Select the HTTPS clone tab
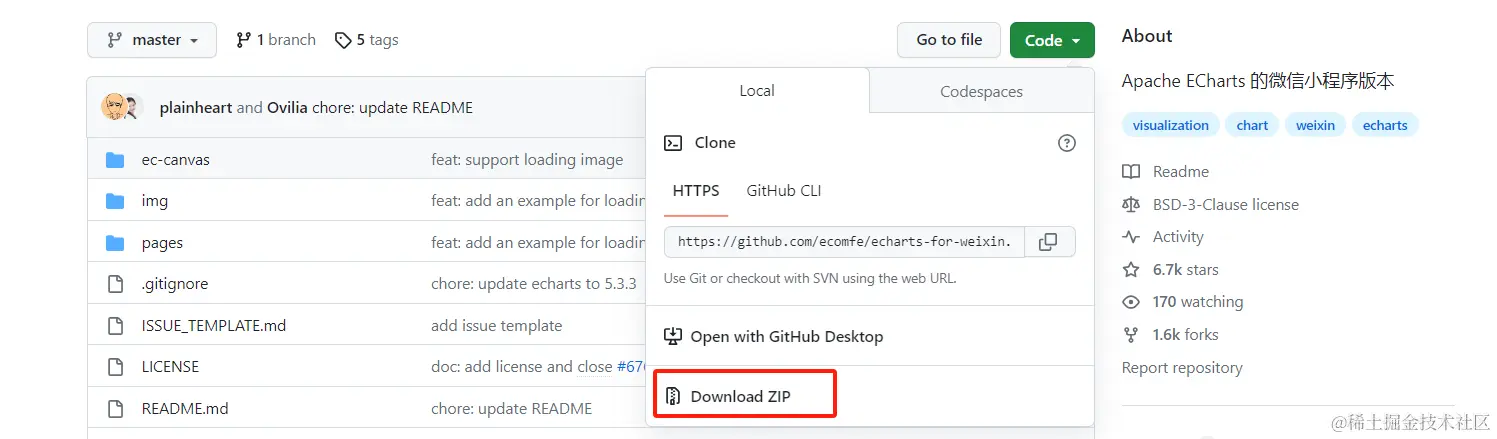The width and height of the screenshot is (1497, 439). pos(695,190)
